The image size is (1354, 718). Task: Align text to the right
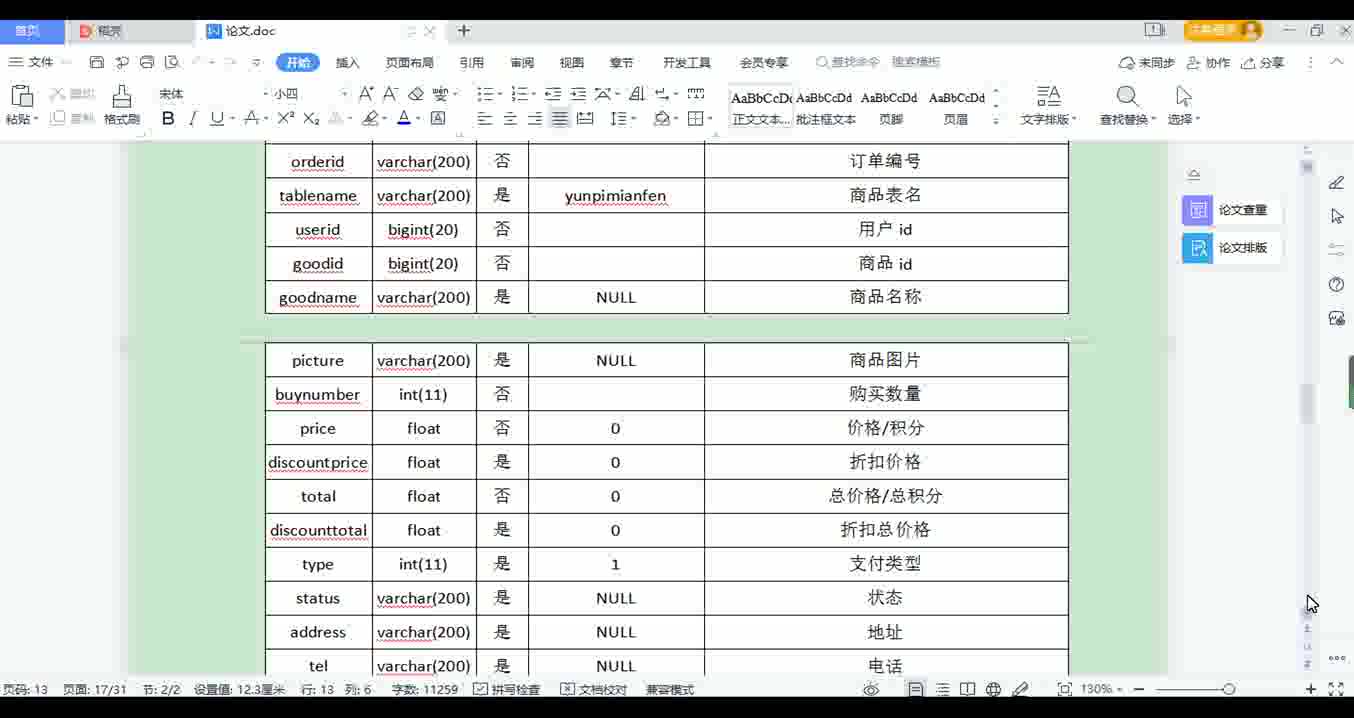point(535,119)
